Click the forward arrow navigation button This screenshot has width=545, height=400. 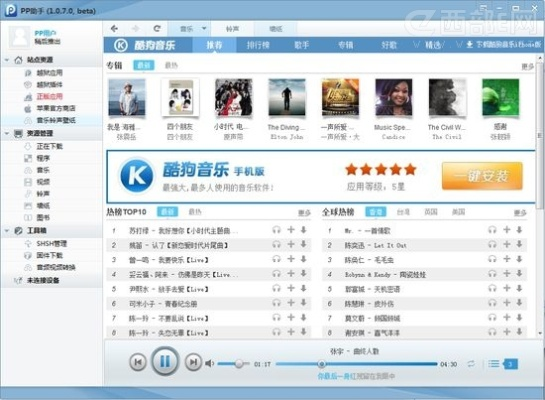136,28
